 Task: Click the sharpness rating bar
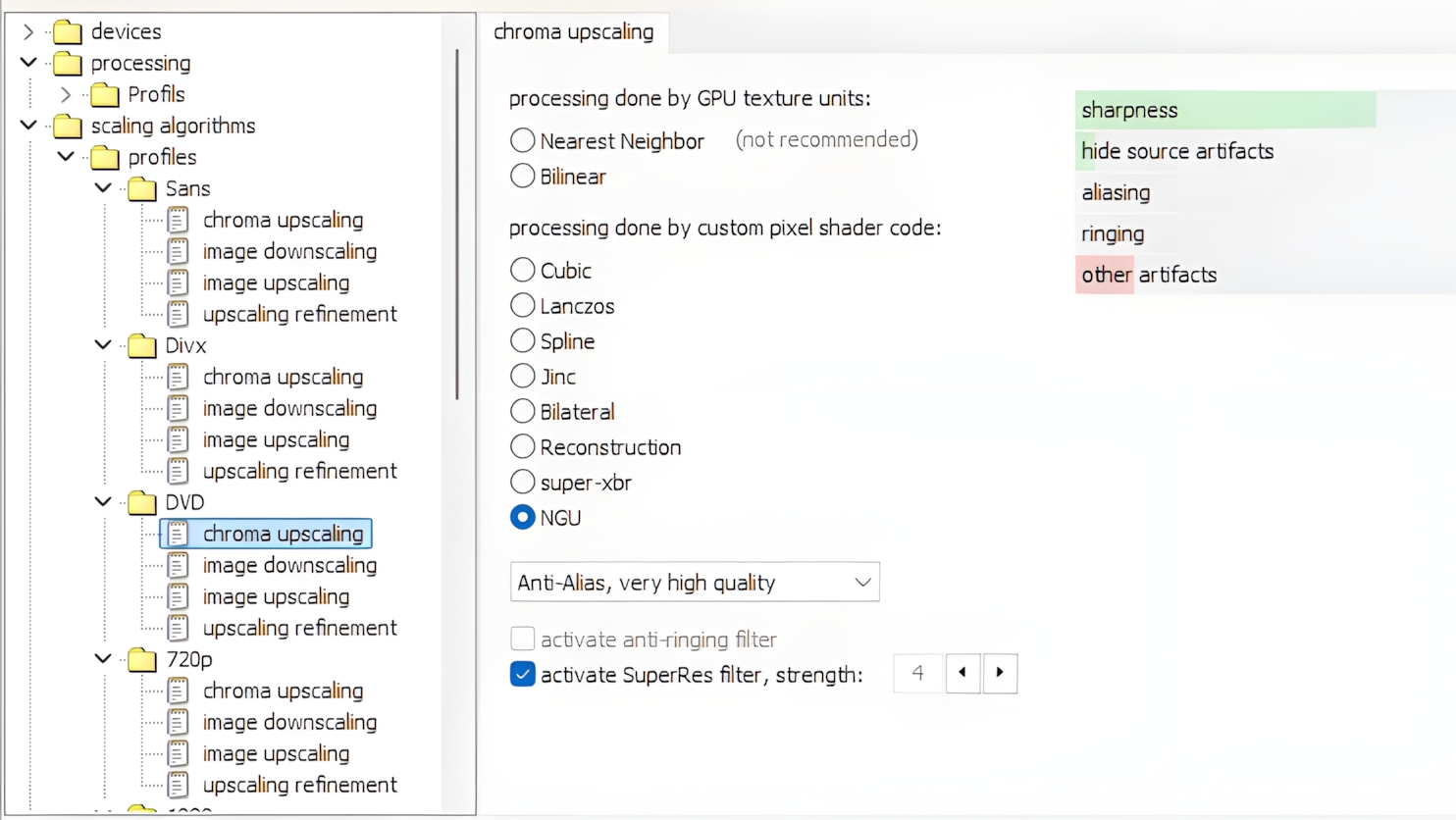point(1225,110)
